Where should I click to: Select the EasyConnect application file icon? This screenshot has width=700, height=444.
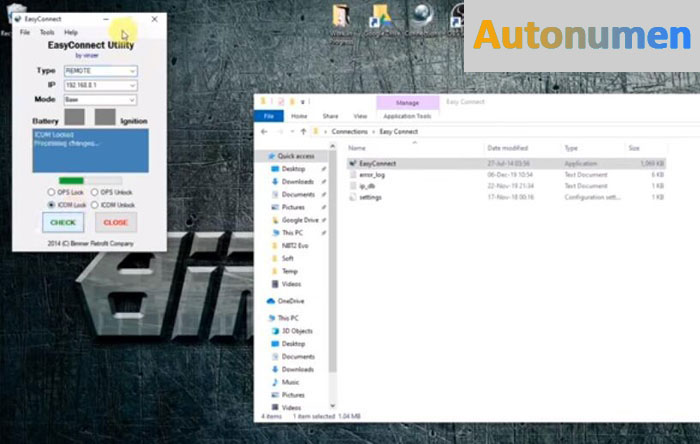[353, 164]
